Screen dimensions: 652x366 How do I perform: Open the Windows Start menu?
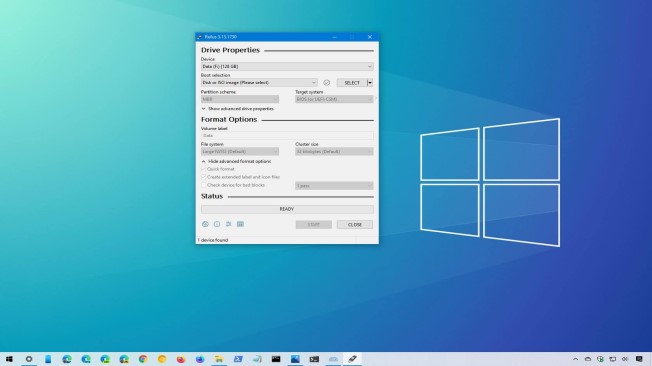tap(9, 359)
